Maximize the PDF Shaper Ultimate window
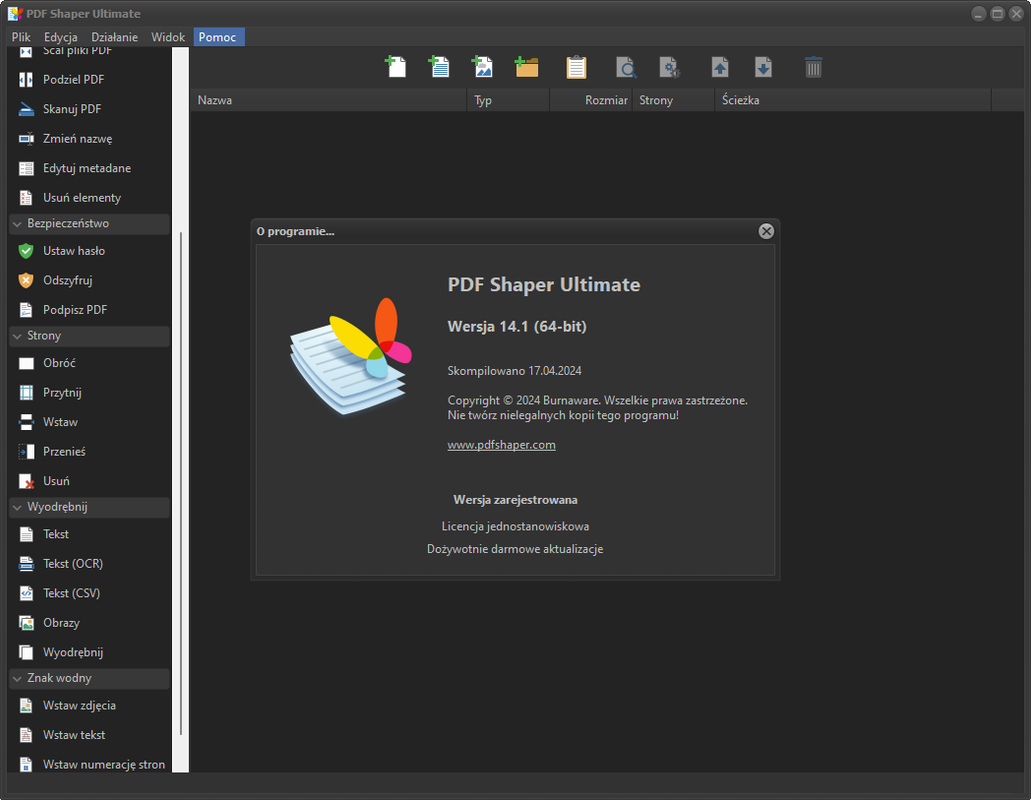 pyautogui.click(x=997, y=14)
